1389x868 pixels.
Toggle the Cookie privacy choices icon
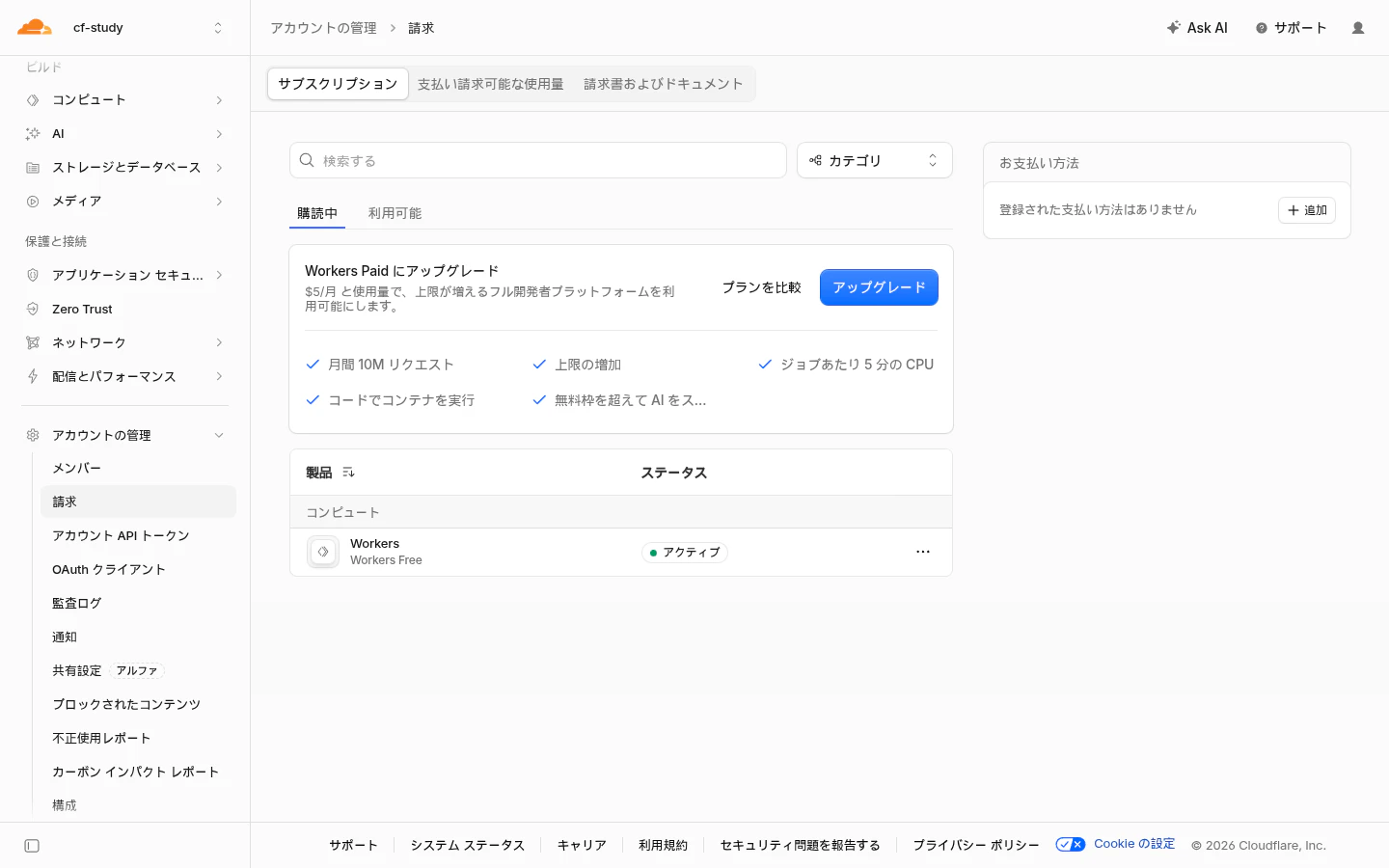click(x=1071, y=845)
